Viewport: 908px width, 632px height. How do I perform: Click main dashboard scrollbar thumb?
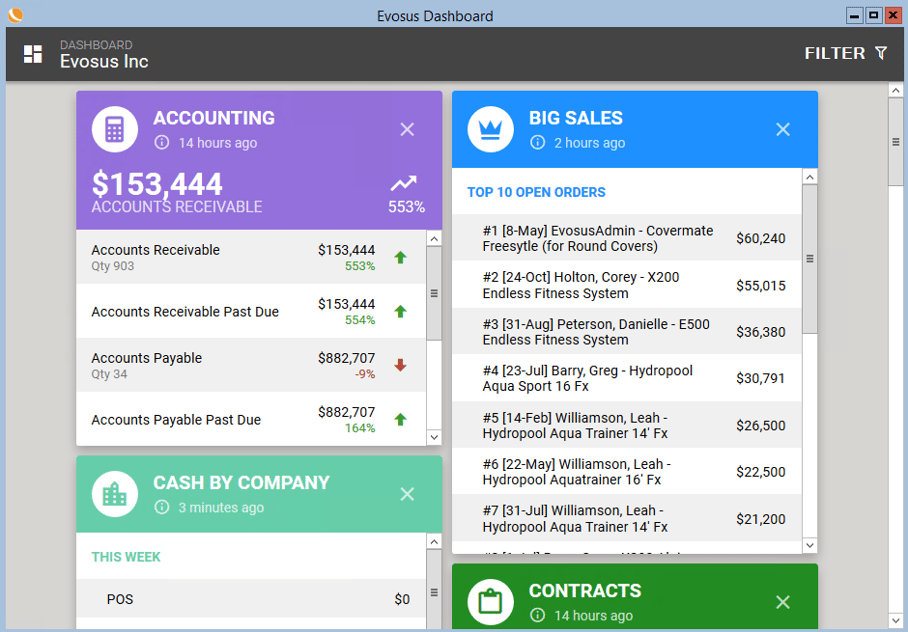point(896,143)
